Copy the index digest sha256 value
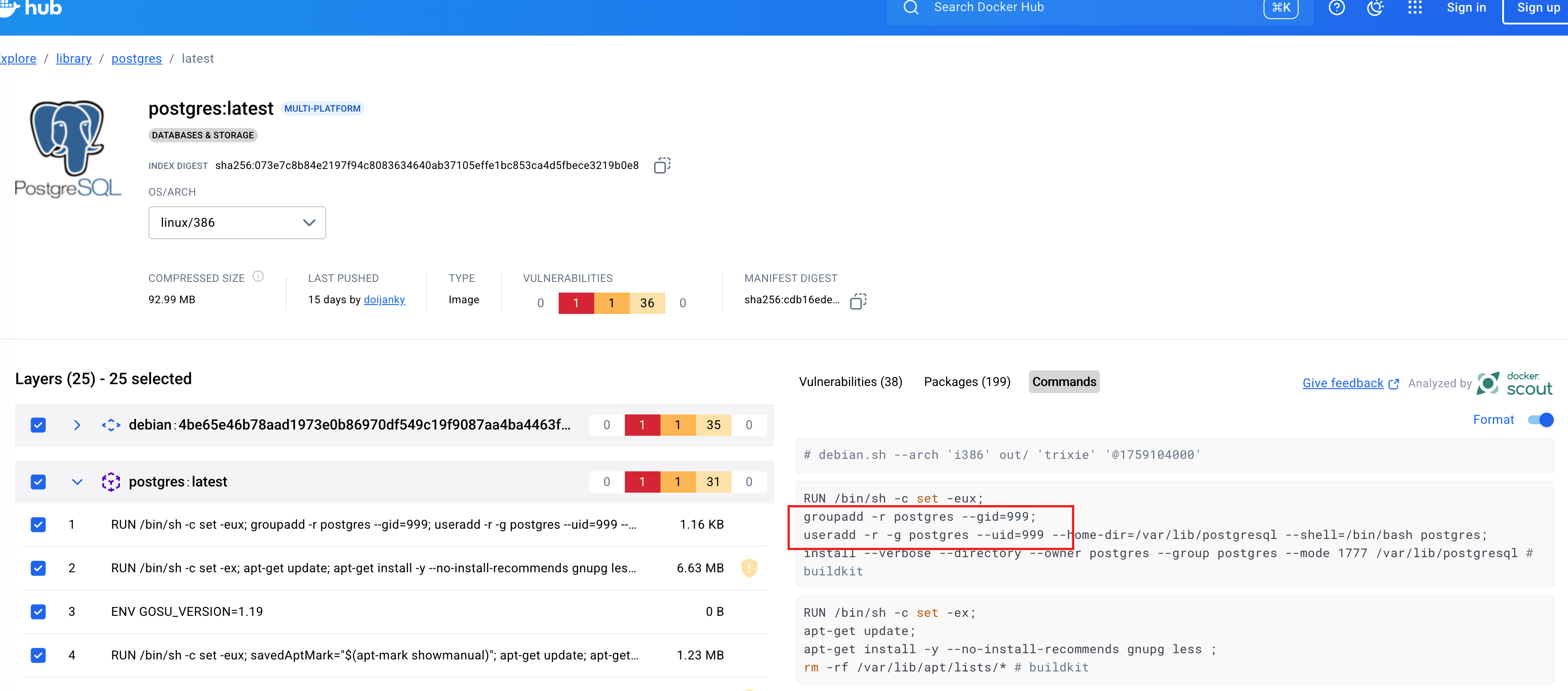Screen dimensions: 1568x691 (662, 165)
